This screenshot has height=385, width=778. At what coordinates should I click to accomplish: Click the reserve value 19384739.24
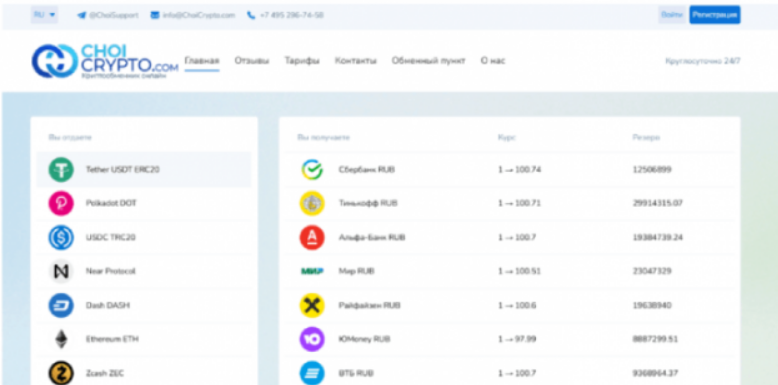(657, 238)
